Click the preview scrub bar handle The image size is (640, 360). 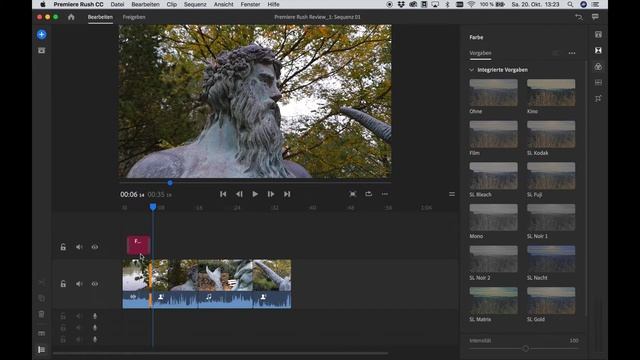coord(170,183)
